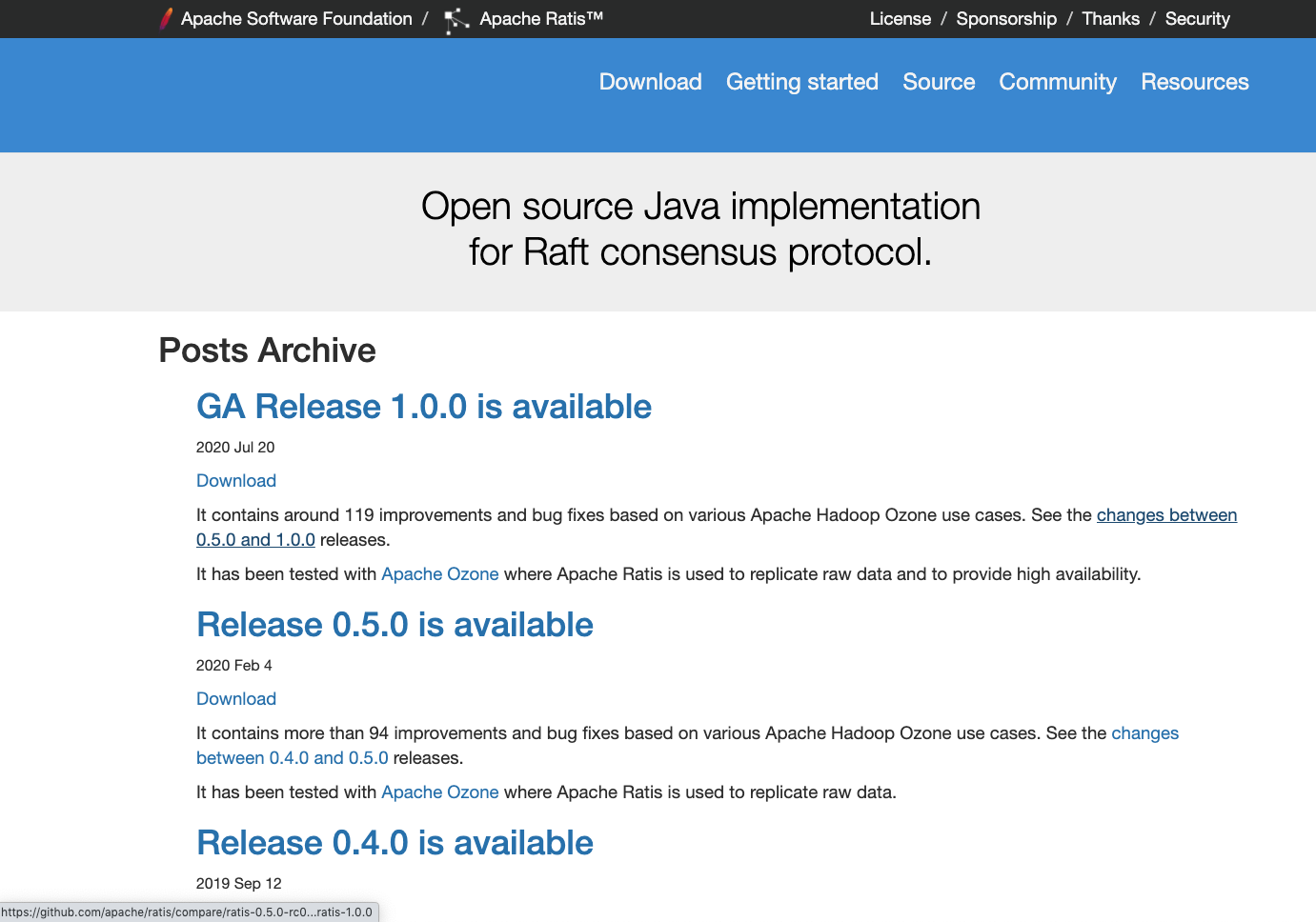Open the Release 0.5.0 is available post
The width and height of the screenshot is (1316, 922).
395,625
